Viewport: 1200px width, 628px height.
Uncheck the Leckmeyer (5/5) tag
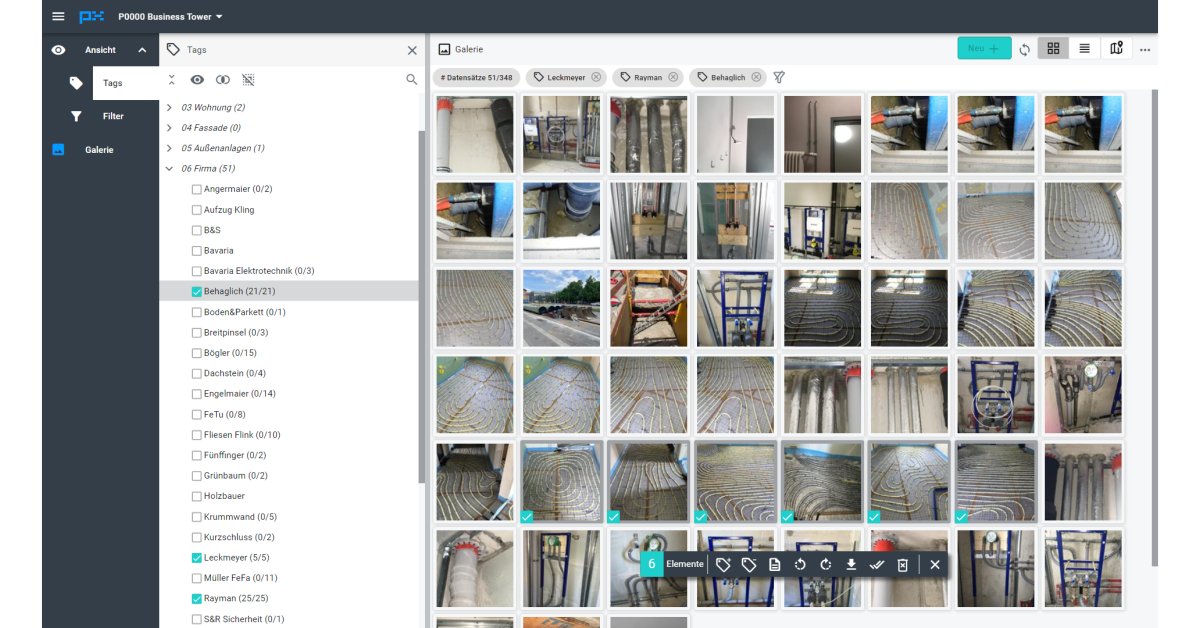click(197, 558)
